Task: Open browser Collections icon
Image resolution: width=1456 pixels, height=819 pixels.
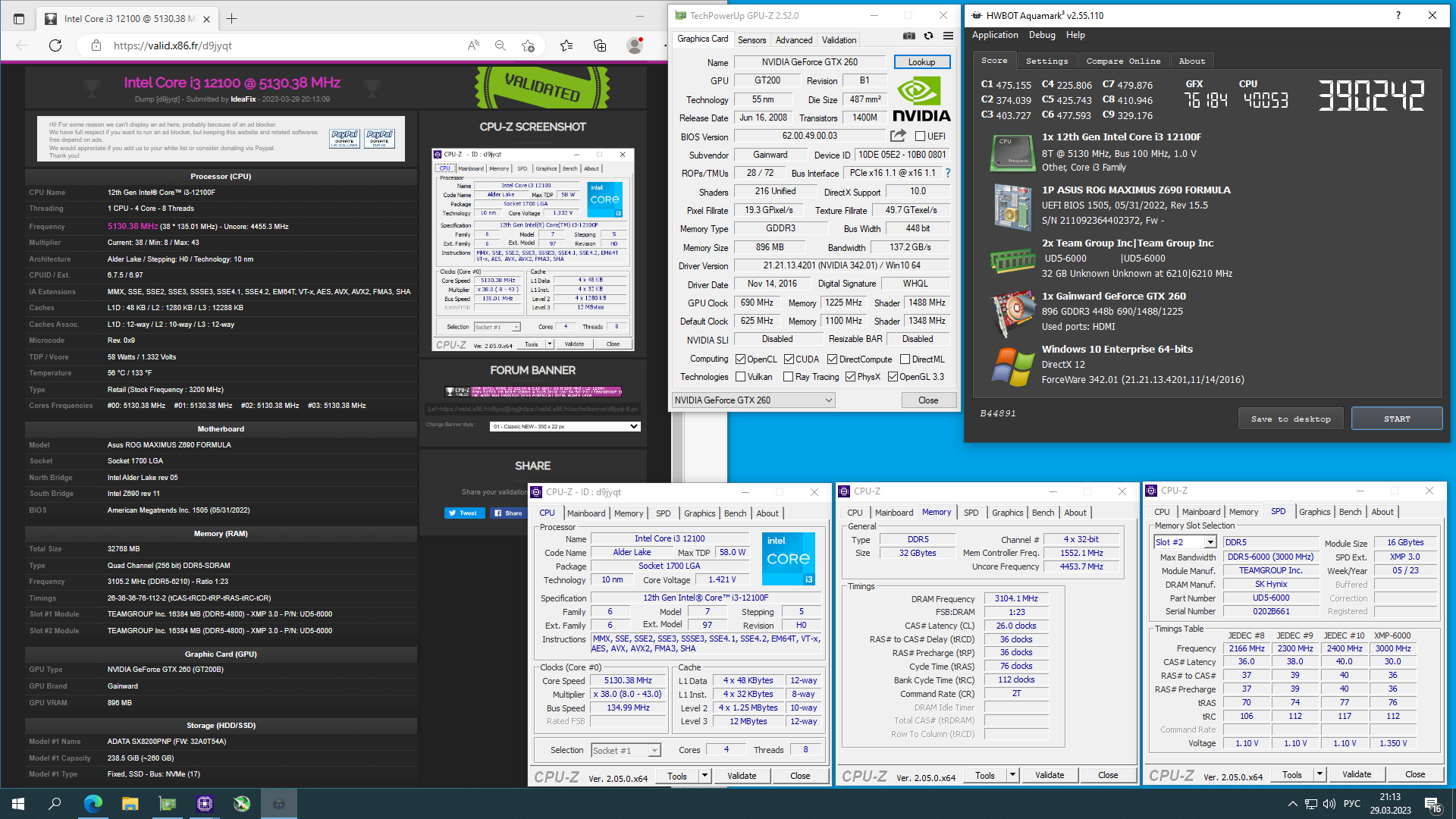Action: (x=600, y=45)
